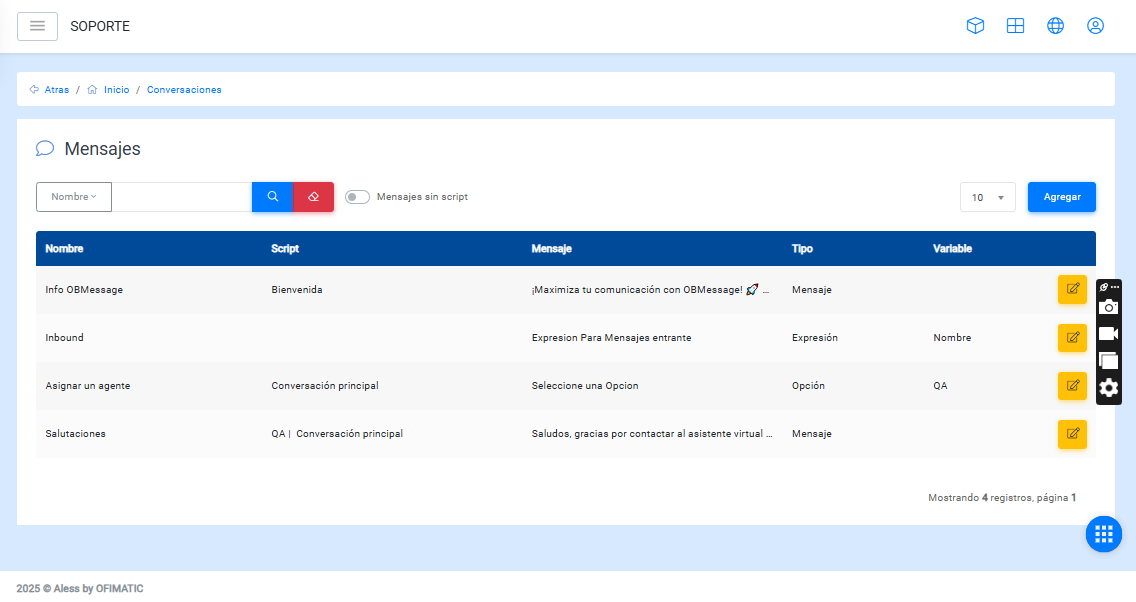Toggle Mensajes sin script switch
Screen dimensions: 1136x602
coord(357,197)
